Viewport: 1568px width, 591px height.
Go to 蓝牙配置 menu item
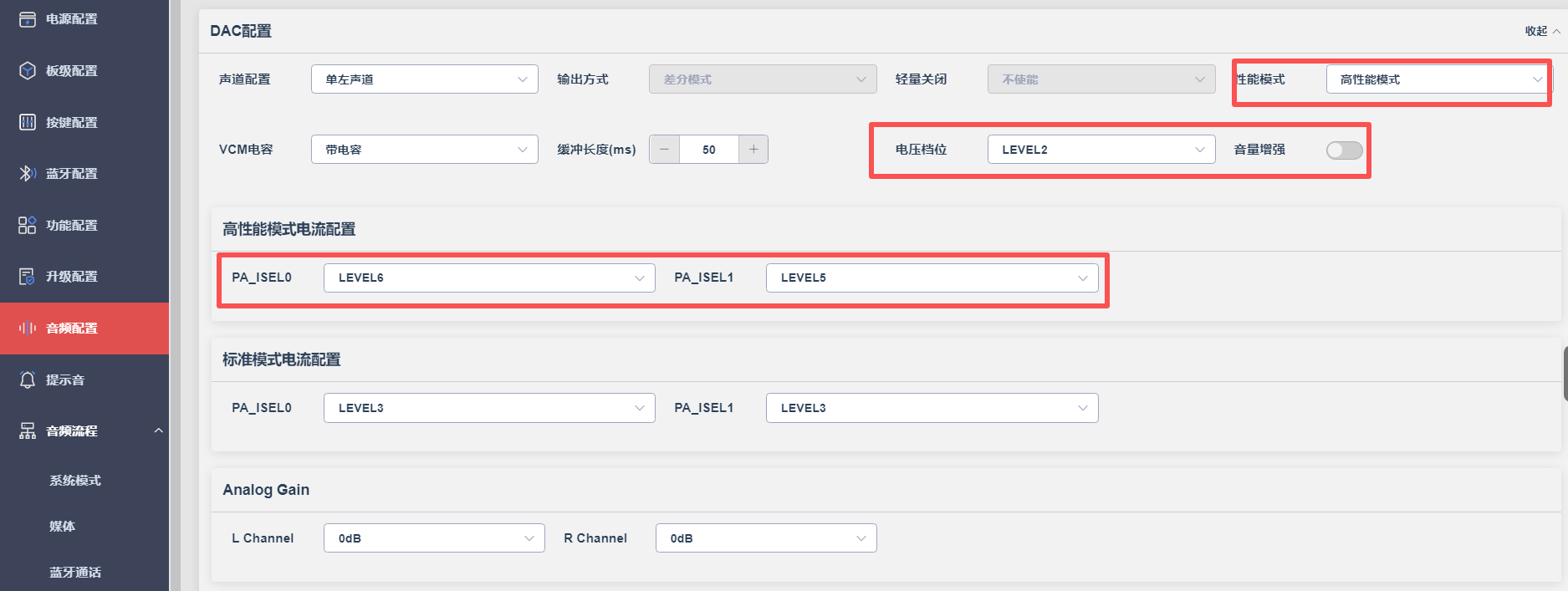[84, 173]
